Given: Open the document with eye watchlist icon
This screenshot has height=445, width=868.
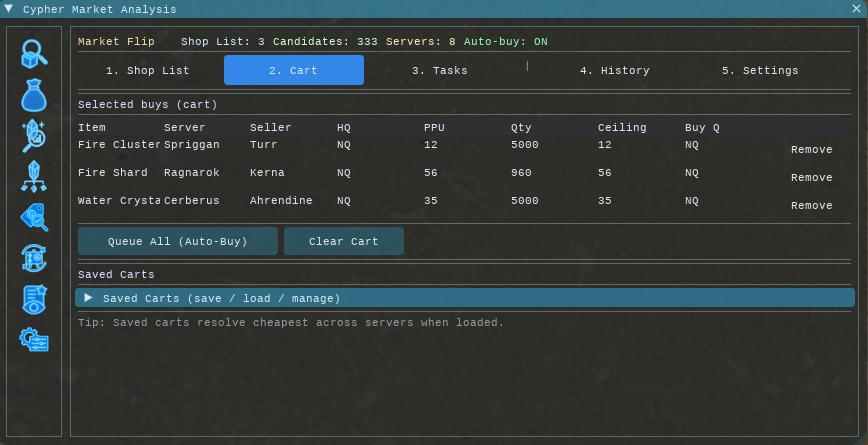Looking at the screenshot, I should point(34,299).
